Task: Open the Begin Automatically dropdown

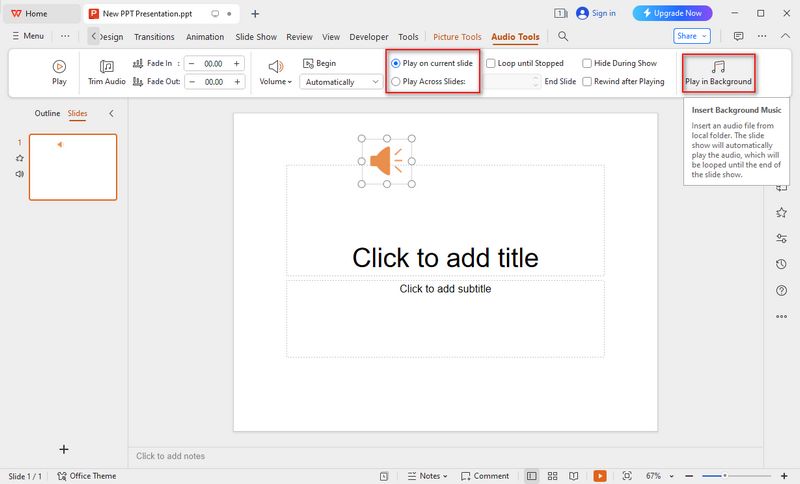Action: pyautogui.click(x=341, y=82)
